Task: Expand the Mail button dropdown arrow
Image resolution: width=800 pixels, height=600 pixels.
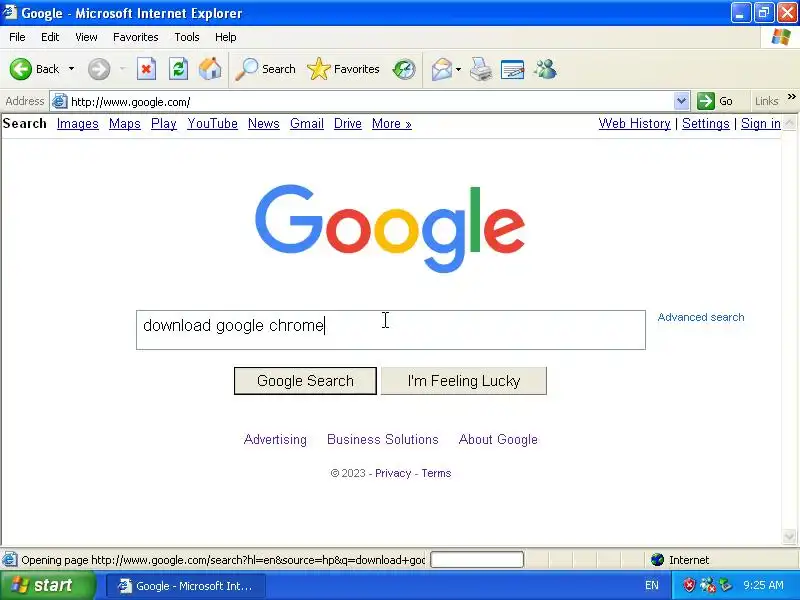Action: pyautogui.click(x=458, y=69)
